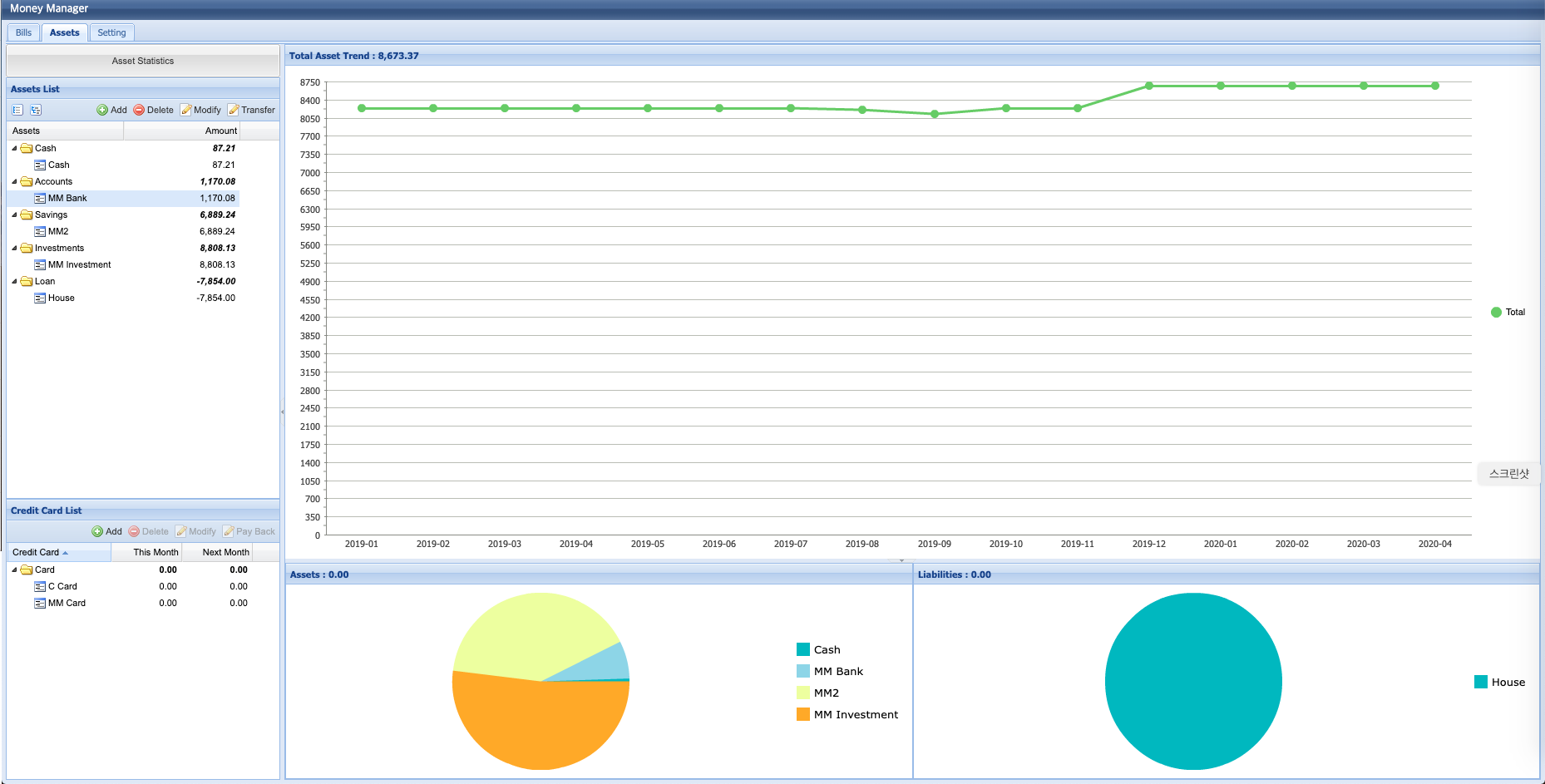Image resolution: width=1545 pixels, height=784 pixels.
Task: Collapse the Cash folder
Action: (x=14, y=148)
